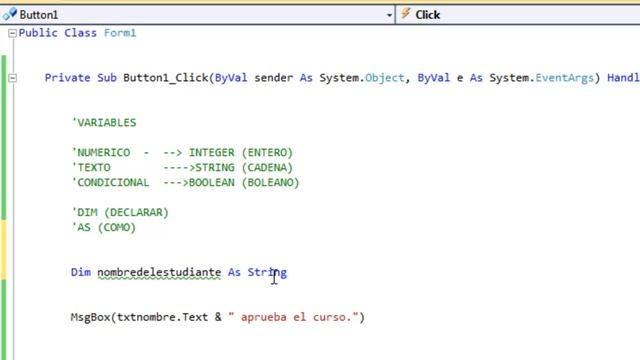Click the Private Sub keywords
Screen dimensions: 640x360
[81, 78]
